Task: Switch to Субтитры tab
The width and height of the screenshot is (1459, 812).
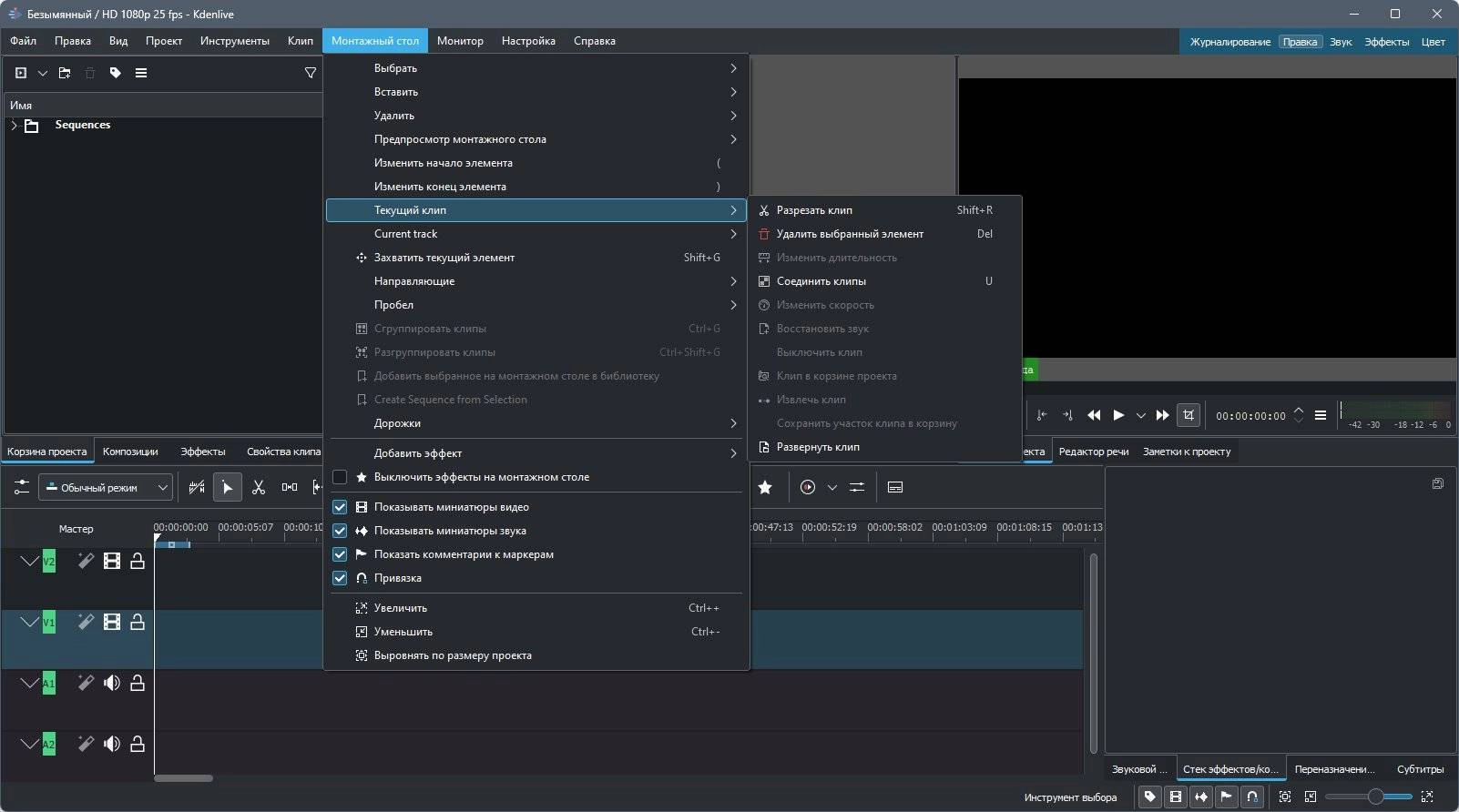Action: tap(1420, 769)
